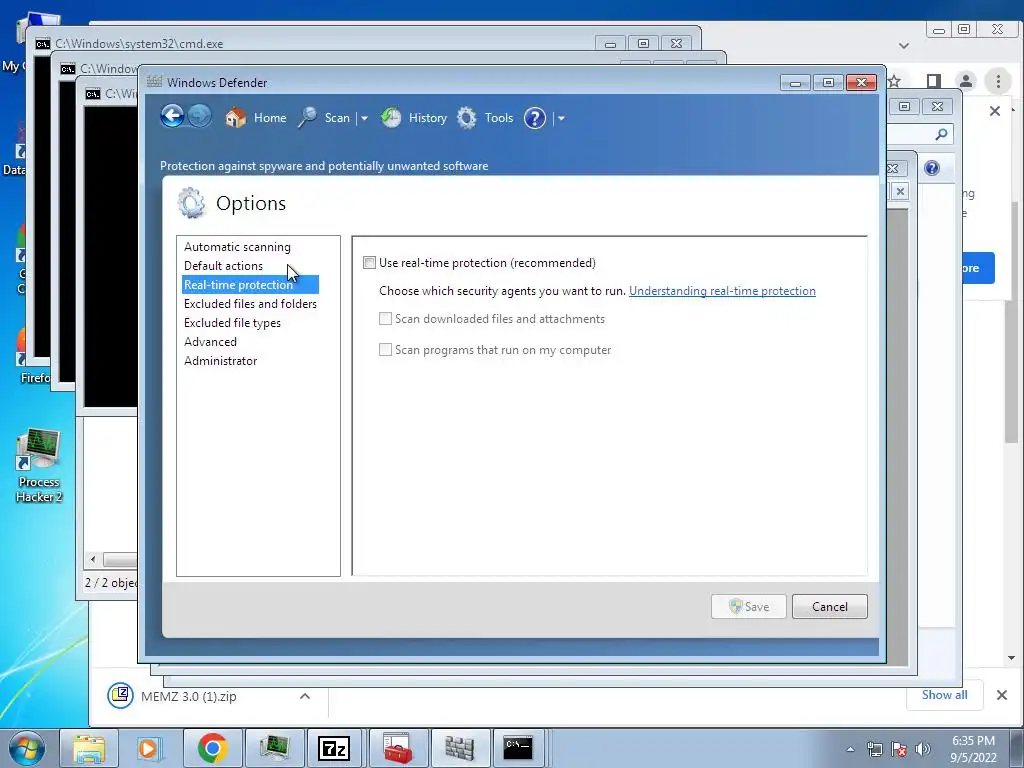Click the round blue help icon behind Defender
The width and height of the screenshot is (1024, 768).
[x=932, y=168]
